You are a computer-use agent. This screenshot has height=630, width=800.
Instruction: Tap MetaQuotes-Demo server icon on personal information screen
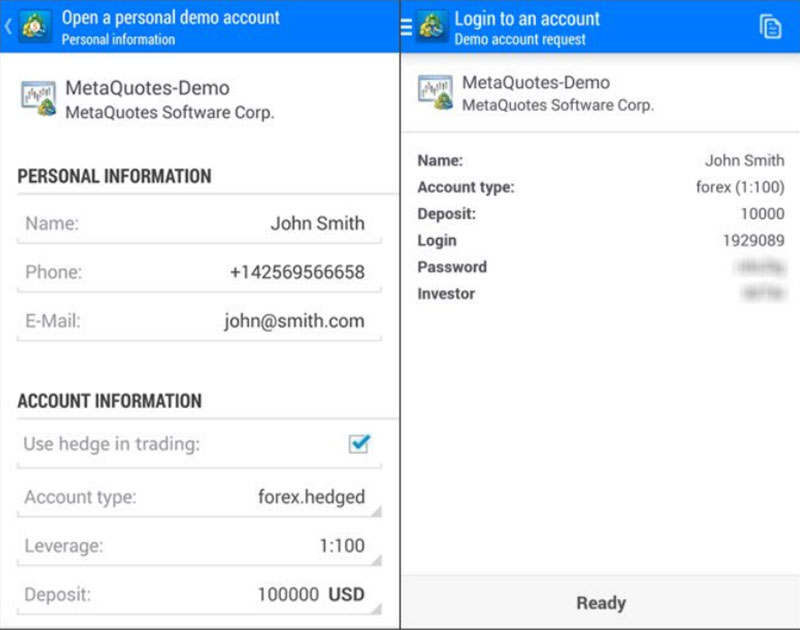38,98
